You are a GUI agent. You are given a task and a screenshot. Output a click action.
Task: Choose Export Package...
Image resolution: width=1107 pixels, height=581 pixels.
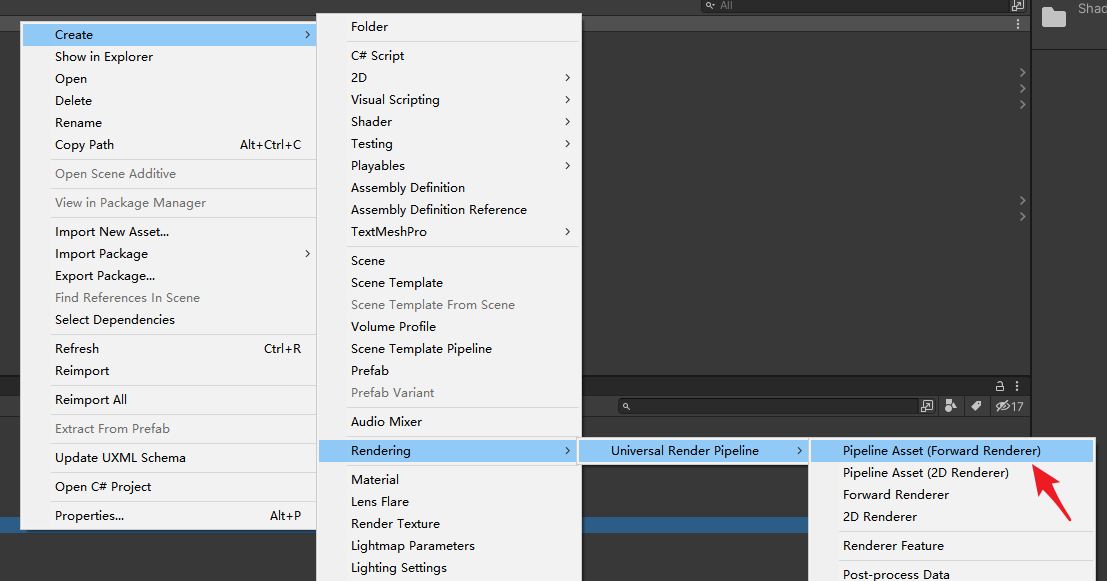pos(169,275)
